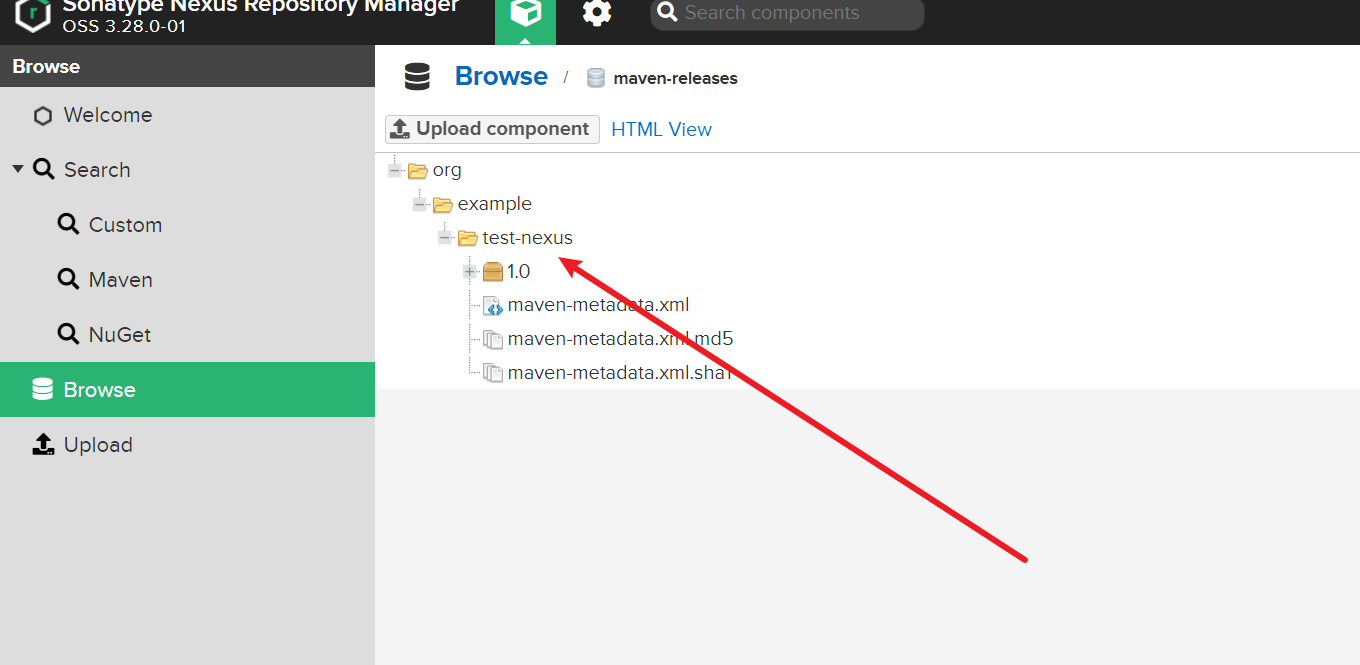Collapse the org folder tree node

tap(395, 170)
